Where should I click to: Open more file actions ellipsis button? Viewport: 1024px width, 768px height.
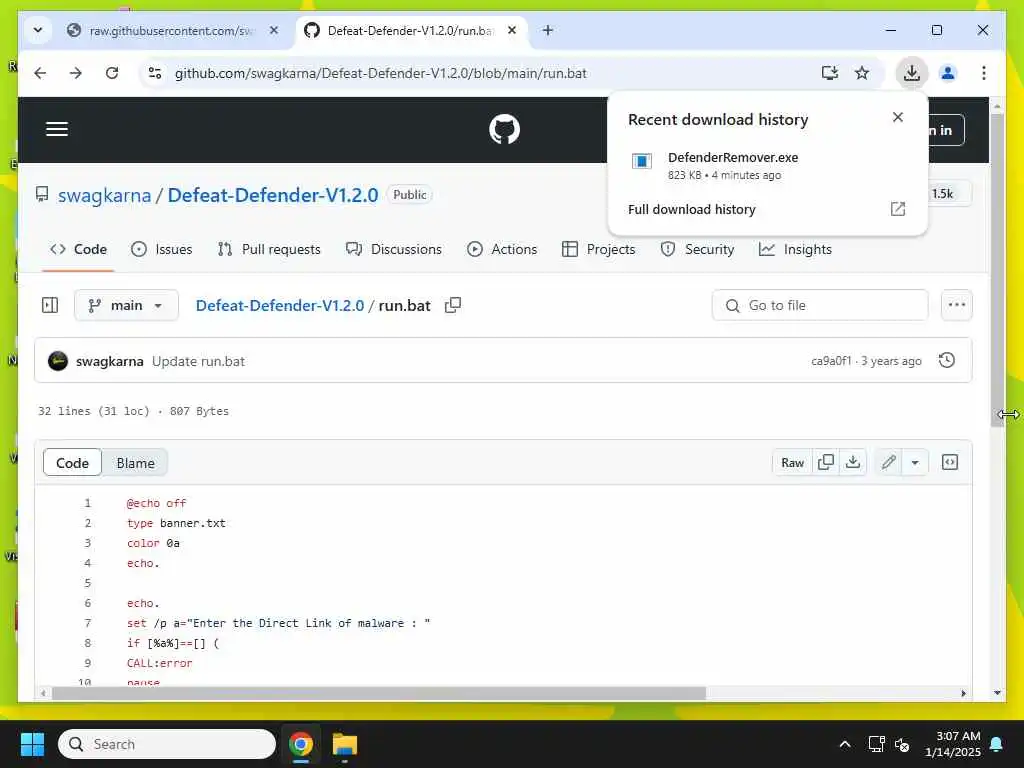pyautogui.click(x=957, y=305)
